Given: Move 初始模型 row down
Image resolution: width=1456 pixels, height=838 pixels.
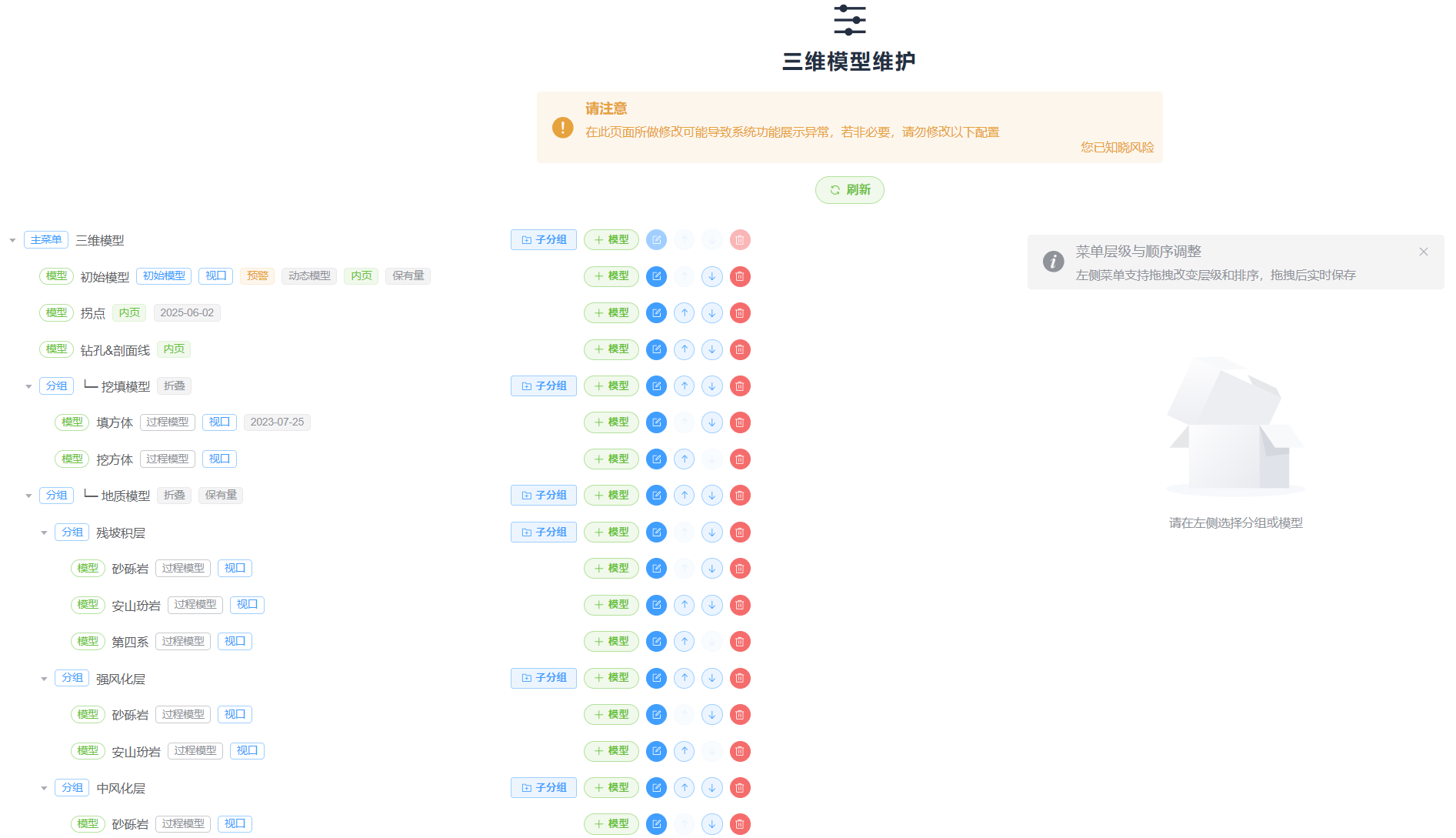Looking at the screenshot, I should (712, 276).
